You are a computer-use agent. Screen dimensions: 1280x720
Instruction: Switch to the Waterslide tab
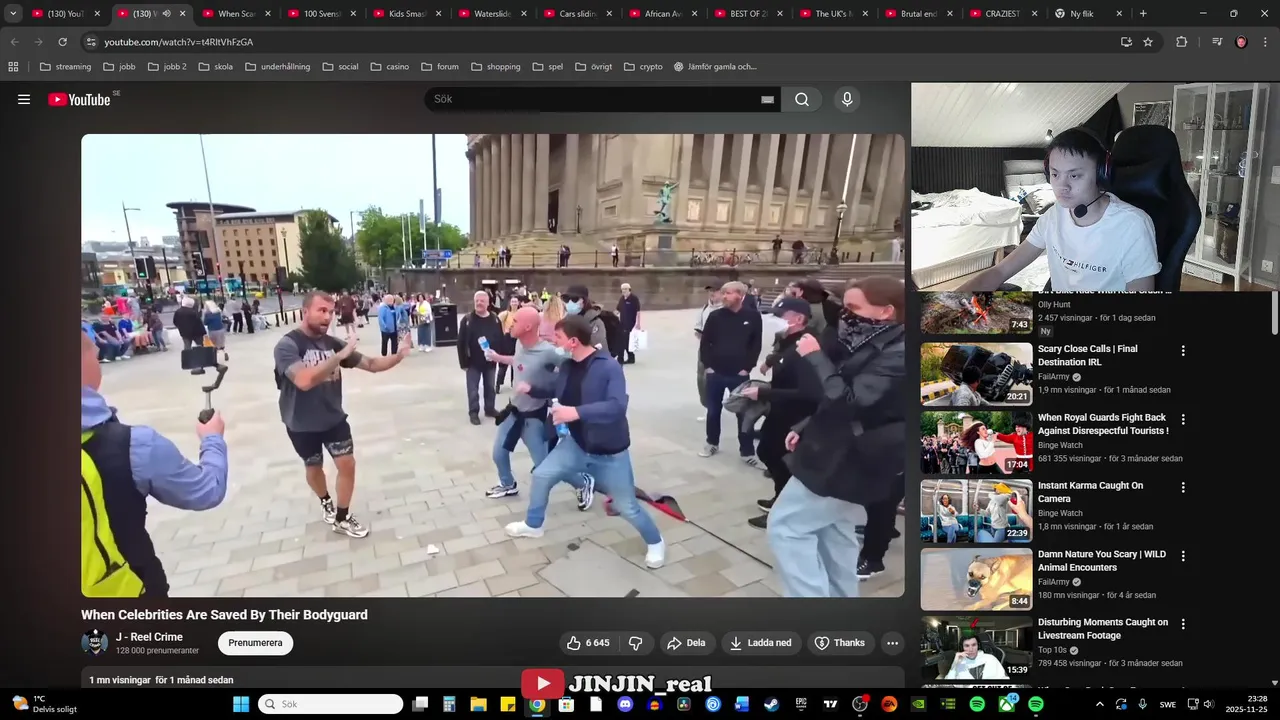click(492, 14)
